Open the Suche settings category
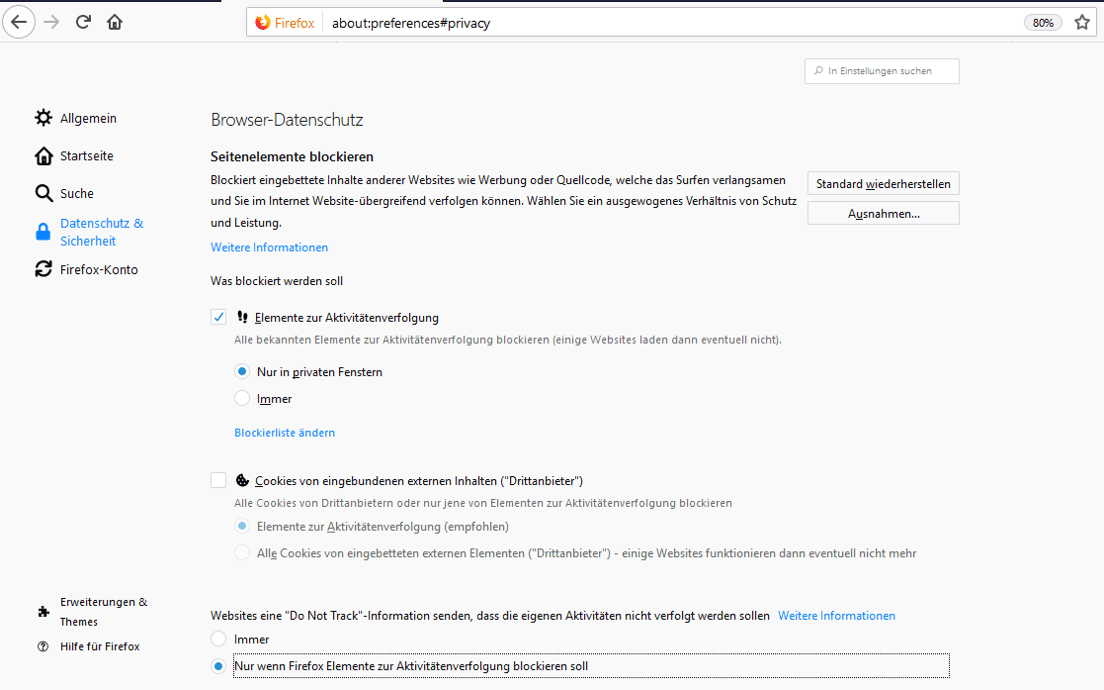Screen dimensions: 1104x690 [65, 193]
